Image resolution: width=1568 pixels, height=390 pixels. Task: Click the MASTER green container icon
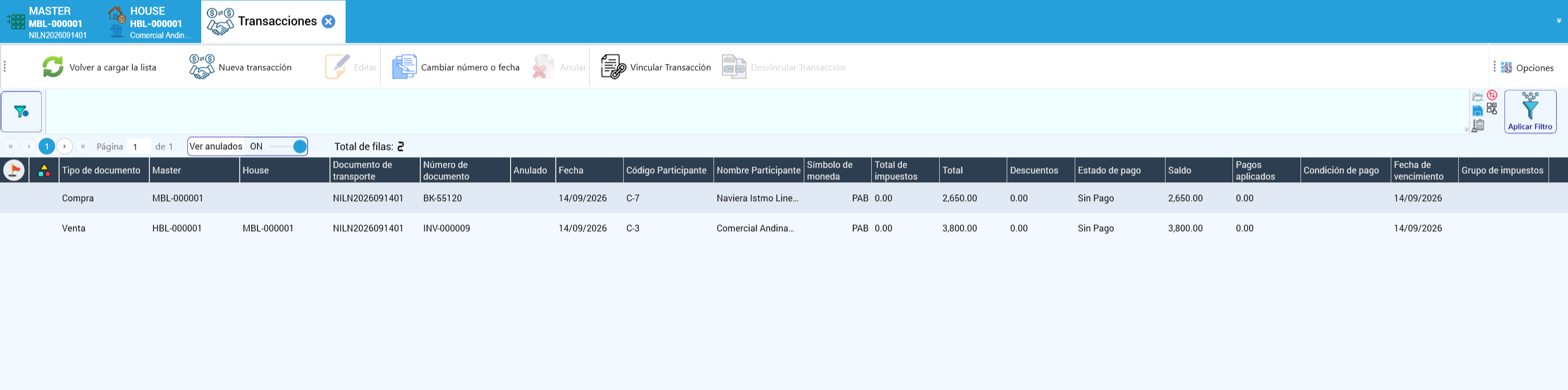16,22
